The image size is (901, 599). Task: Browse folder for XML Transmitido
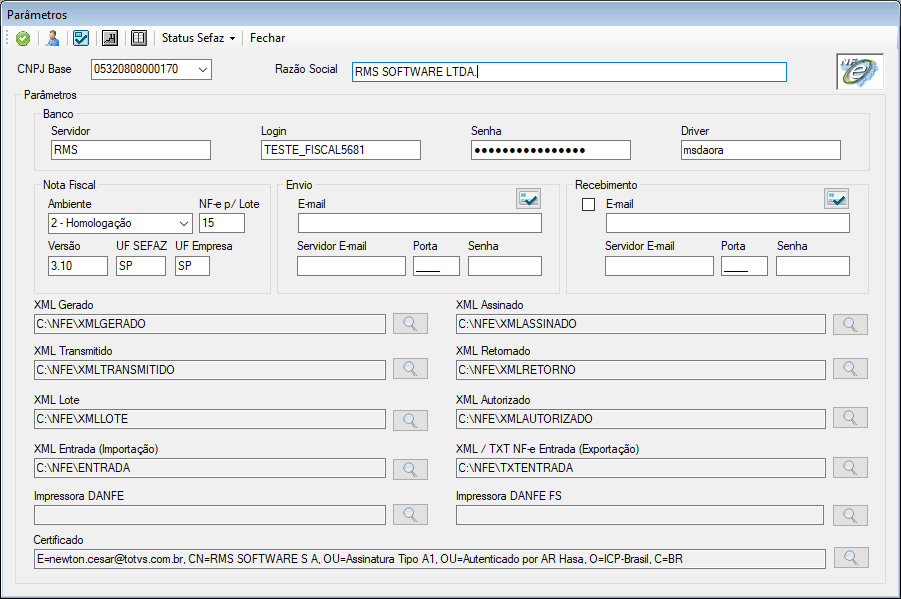pyautogui.click(x=410, y=368)
